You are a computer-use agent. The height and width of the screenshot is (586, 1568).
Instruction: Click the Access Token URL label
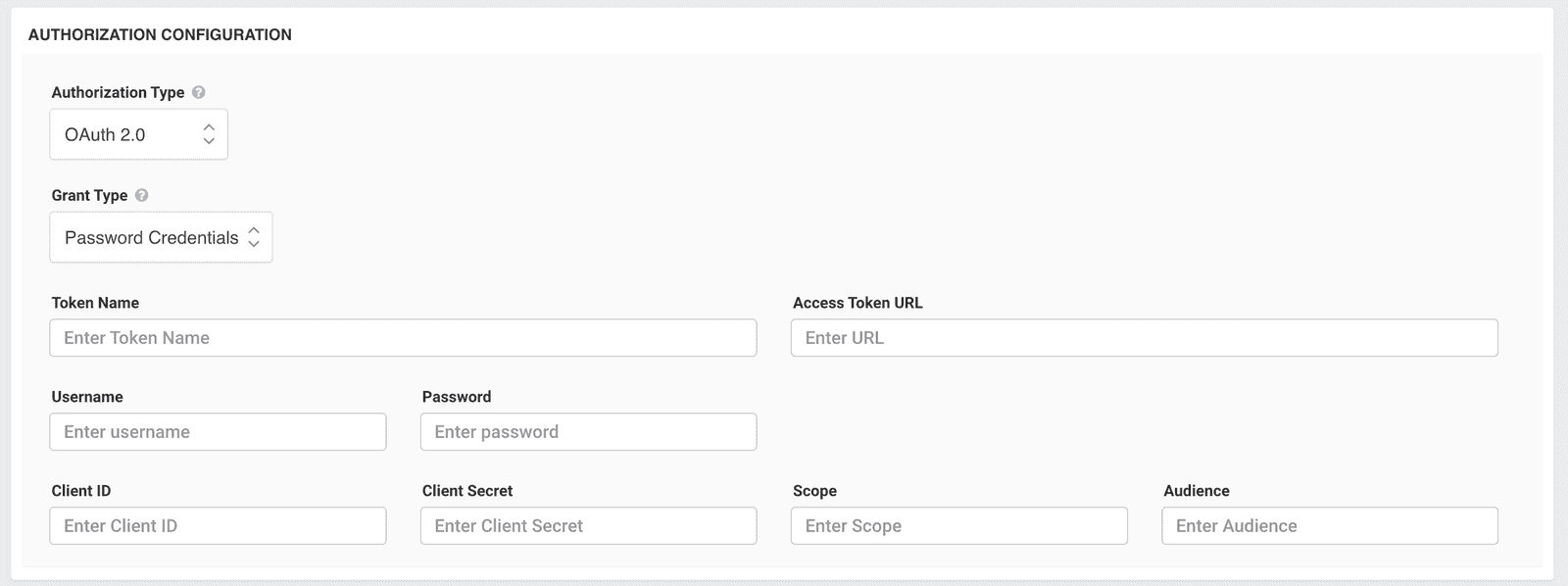(x=857, y=303)
